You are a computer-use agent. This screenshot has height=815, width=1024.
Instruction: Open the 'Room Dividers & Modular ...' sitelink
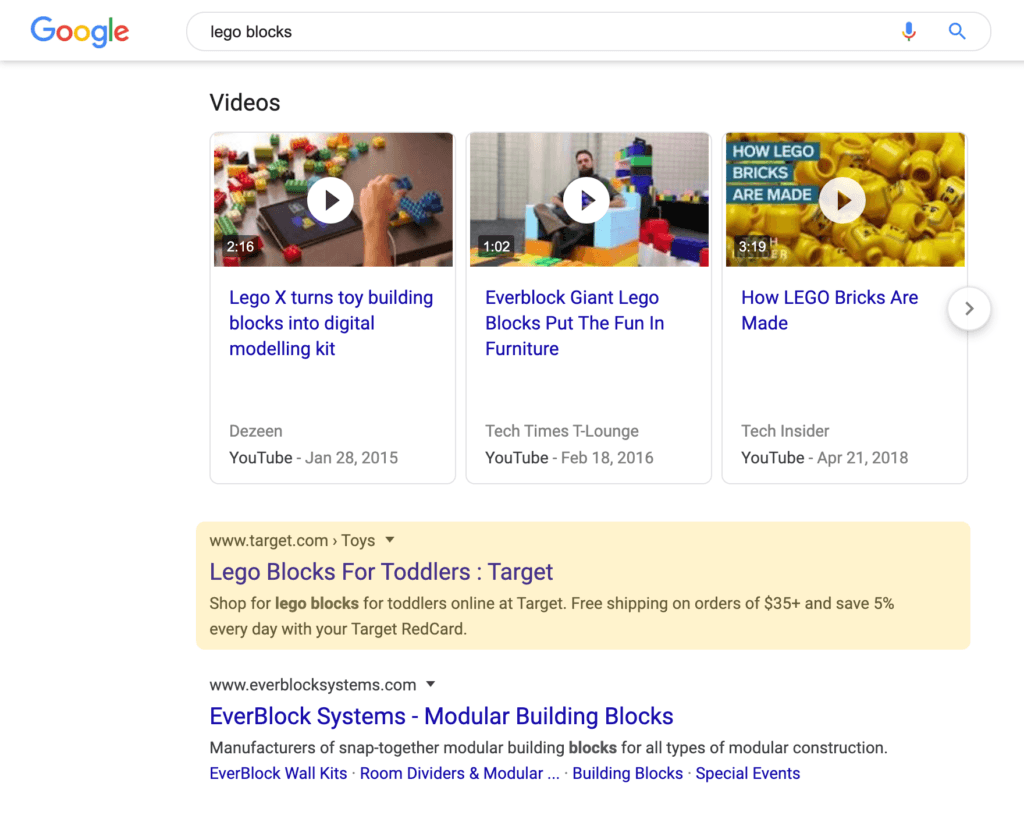[459, 773]
